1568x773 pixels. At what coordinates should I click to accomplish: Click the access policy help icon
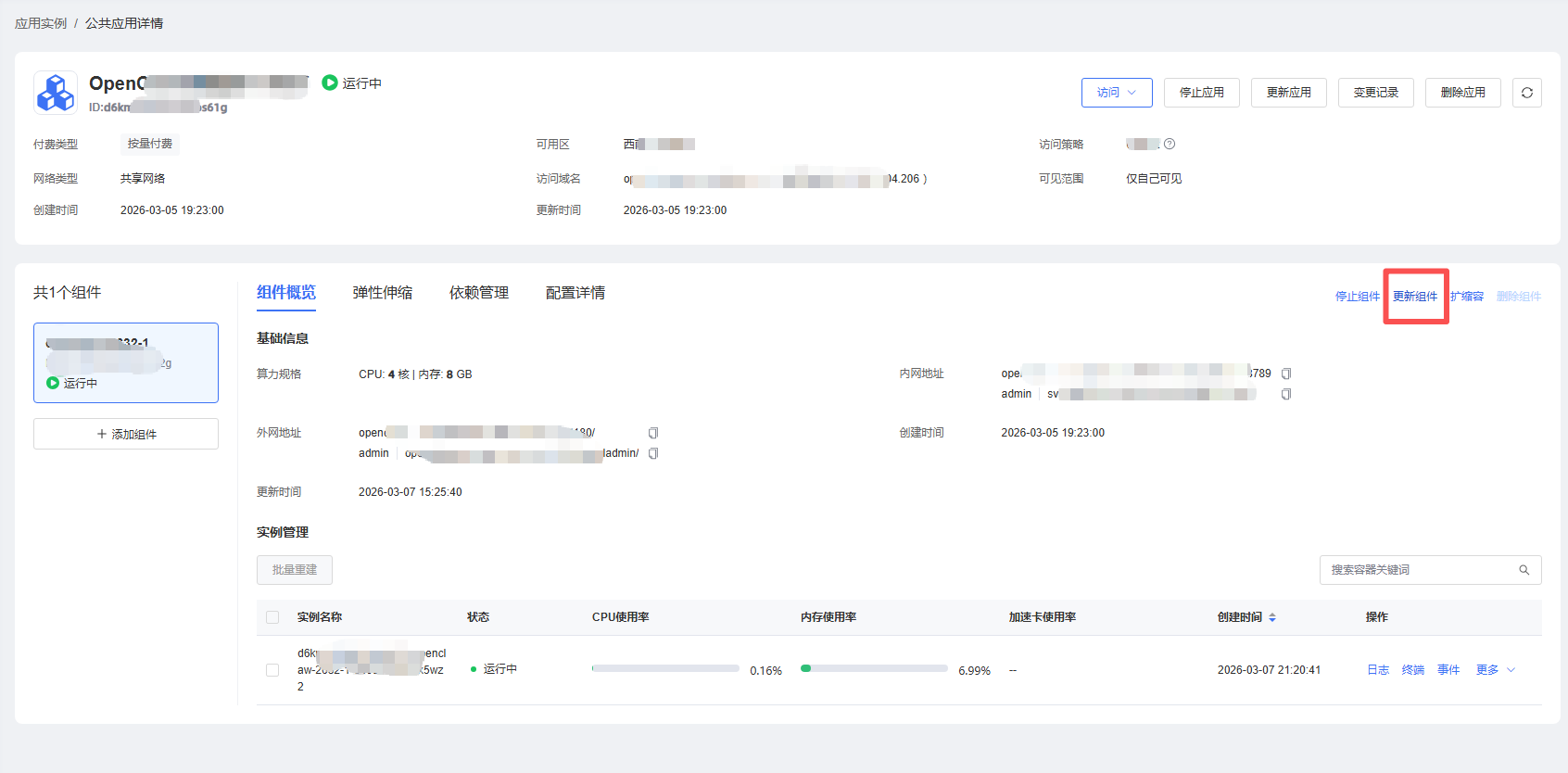(x=1170, y=144)
